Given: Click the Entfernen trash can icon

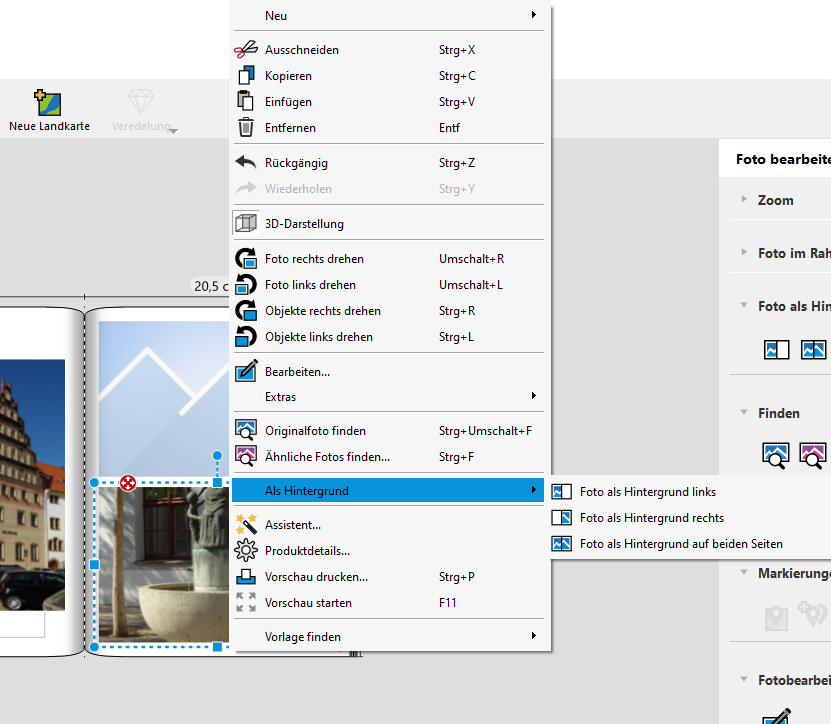Looking at the screenshot, I should click(246, 128).
